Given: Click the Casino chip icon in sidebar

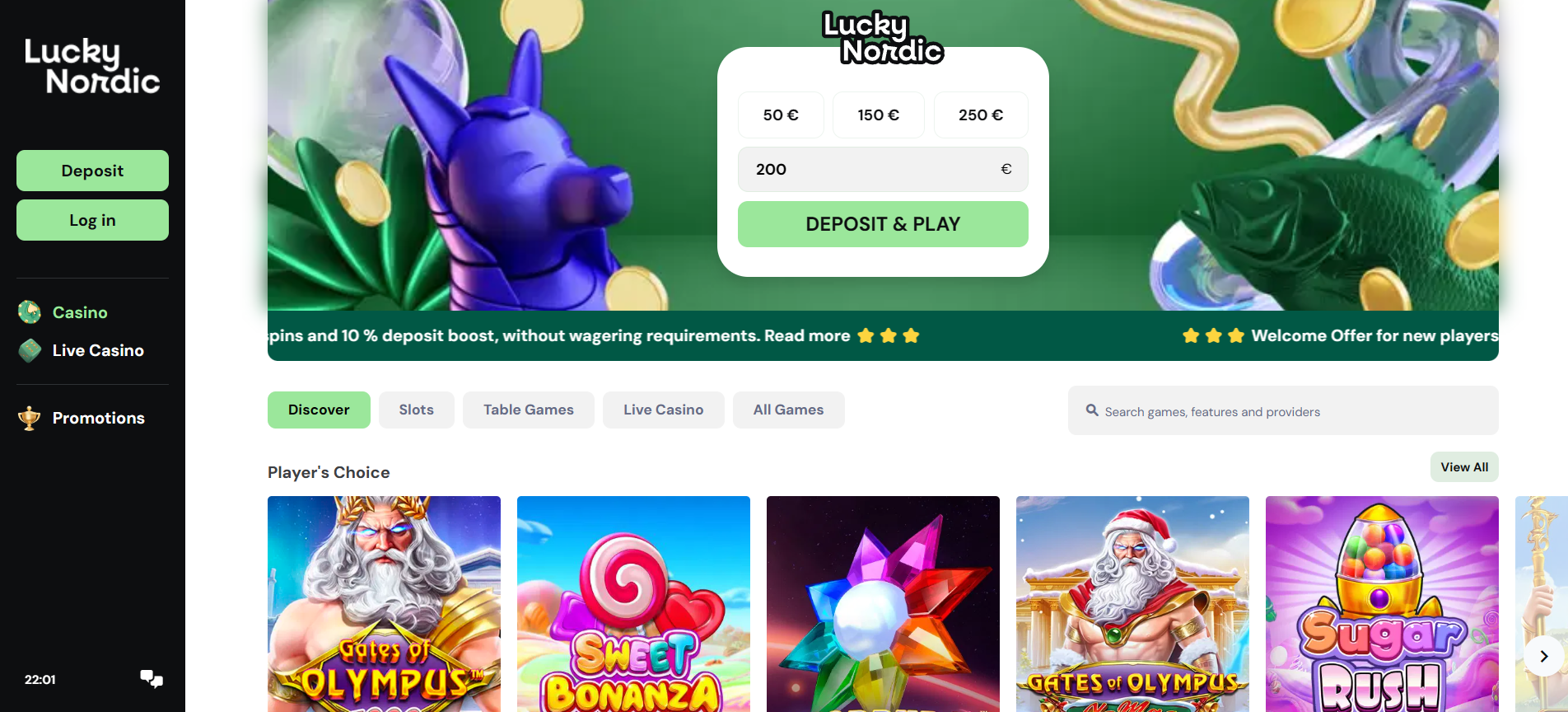Looking at the screenshot, I should [x=30, y=312].
